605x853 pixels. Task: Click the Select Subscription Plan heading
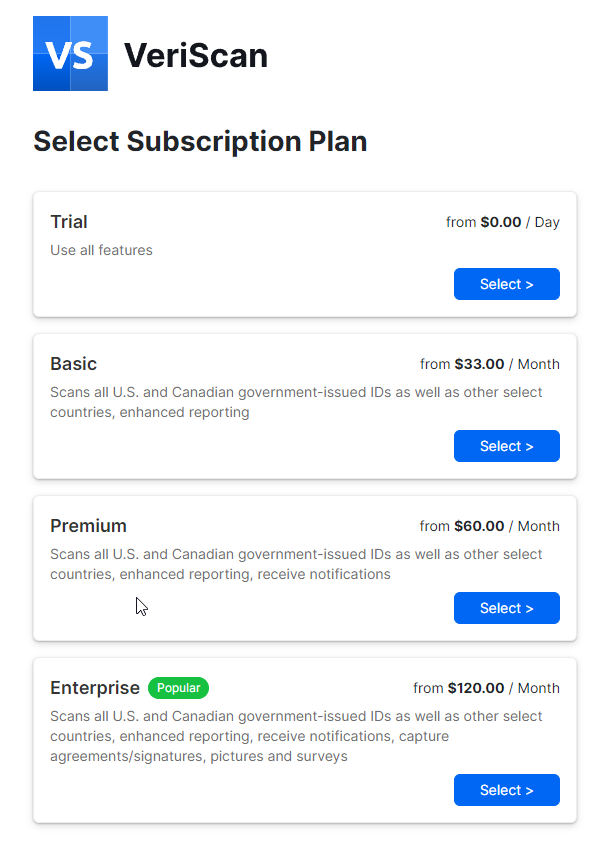(x=200, y=141)
